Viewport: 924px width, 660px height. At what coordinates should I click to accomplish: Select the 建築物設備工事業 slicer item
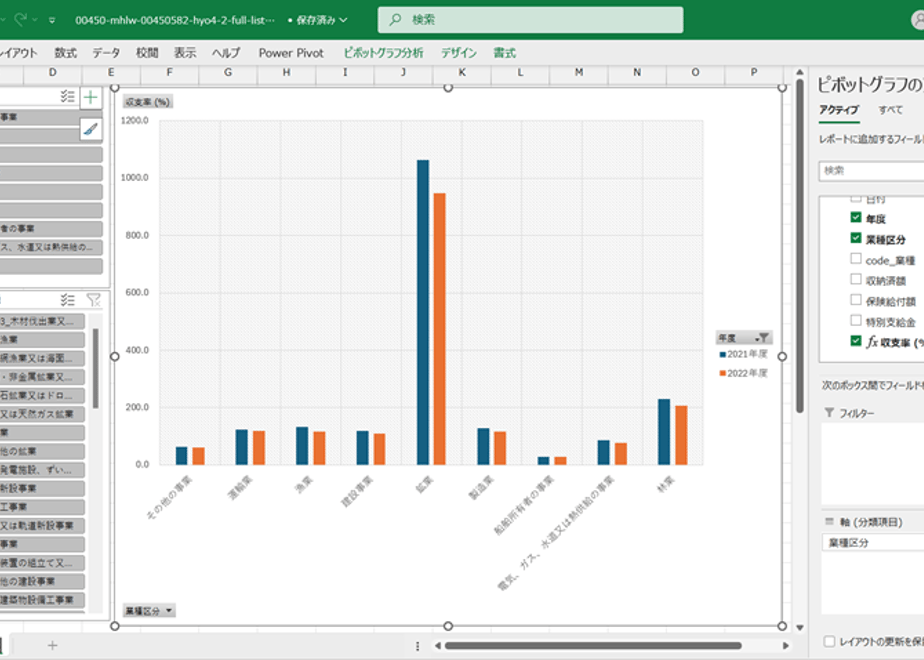(42, 600)
